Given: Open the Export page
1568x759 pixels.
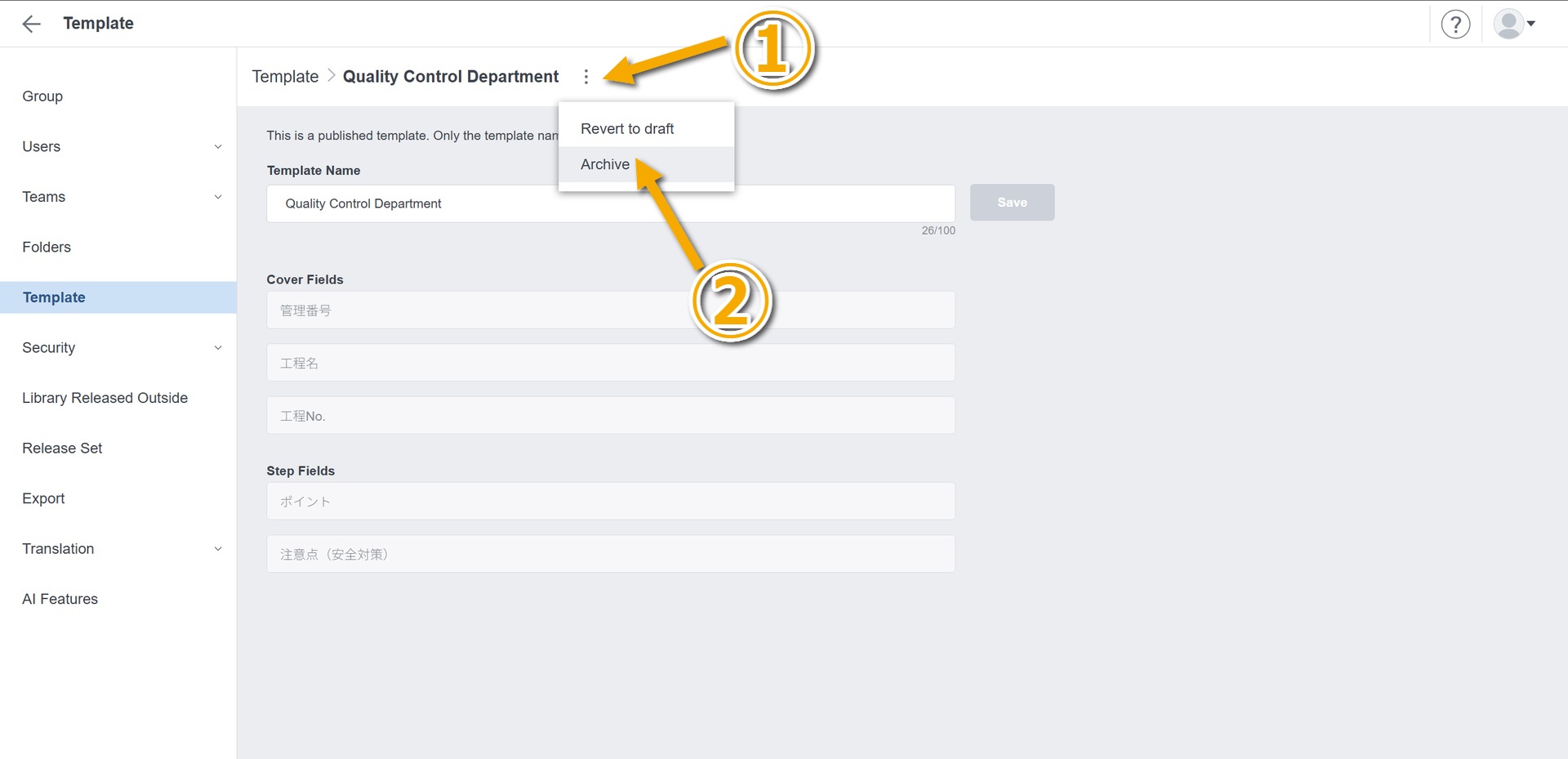Looking at the screenshot, I should click(x=43, y=498).
